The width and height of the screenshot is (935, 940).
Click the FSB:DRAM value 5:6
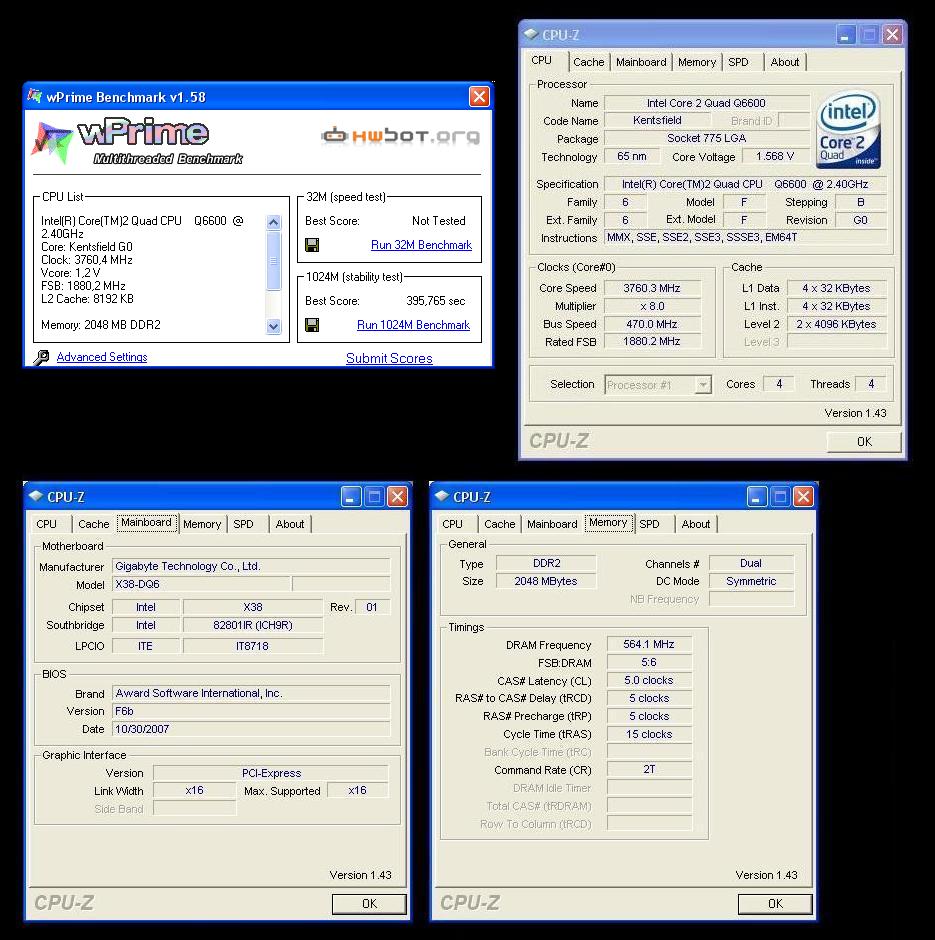(x=649, y=662)
